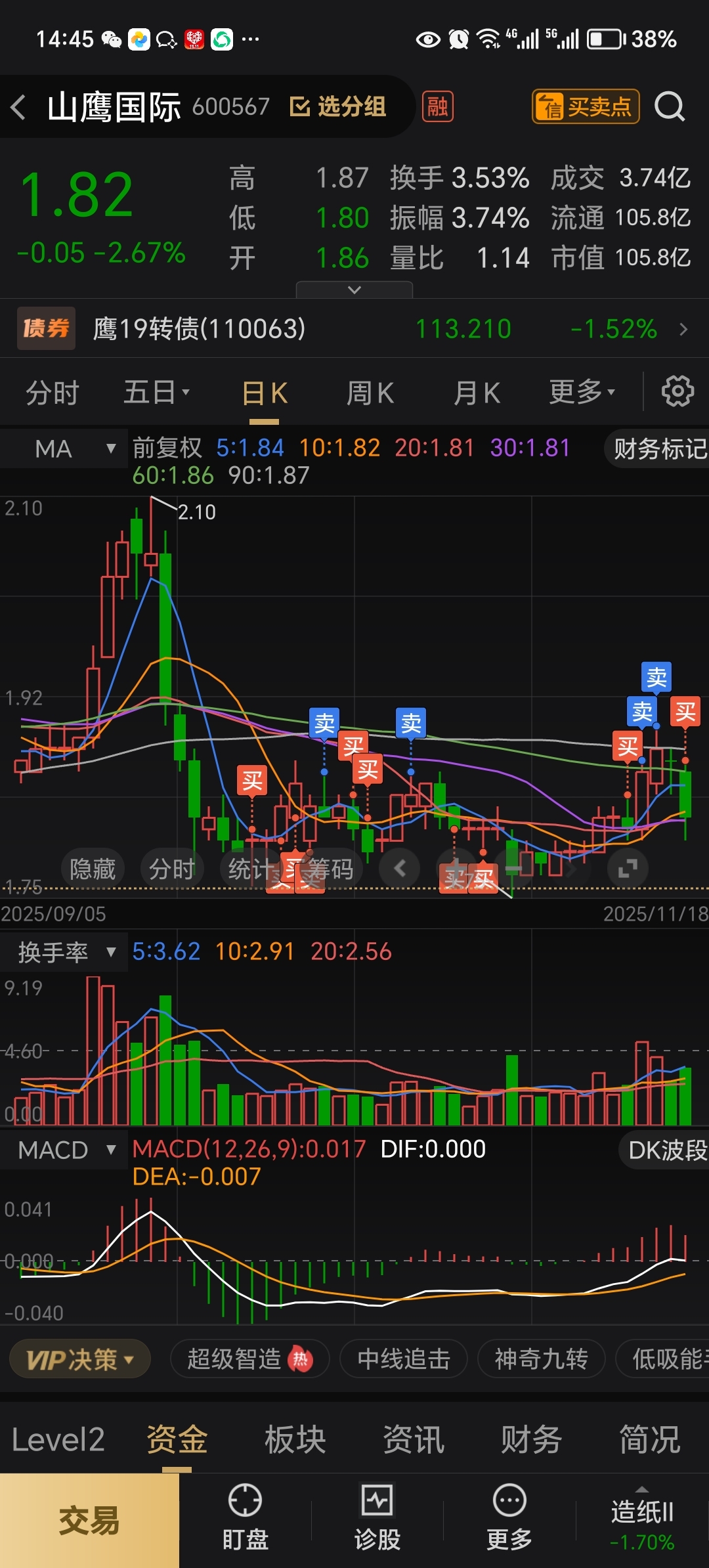Image resolution: width=709 pixels, height=1568 pixels.
Task: Open the 板块 tab
Action: [x=295, y=1439]
